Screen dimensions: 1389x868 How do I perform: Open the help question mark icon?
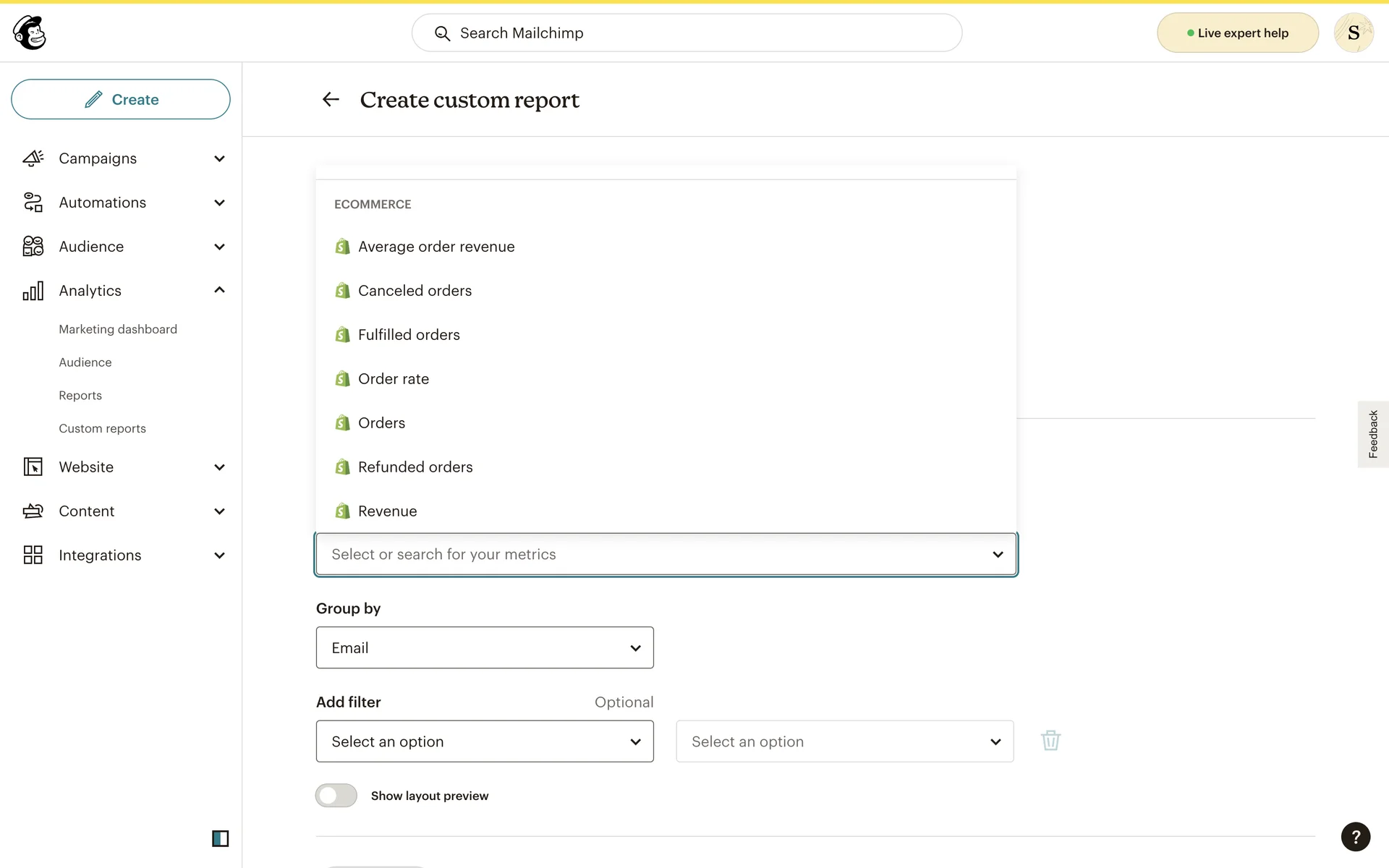[x=1355, y=837]
